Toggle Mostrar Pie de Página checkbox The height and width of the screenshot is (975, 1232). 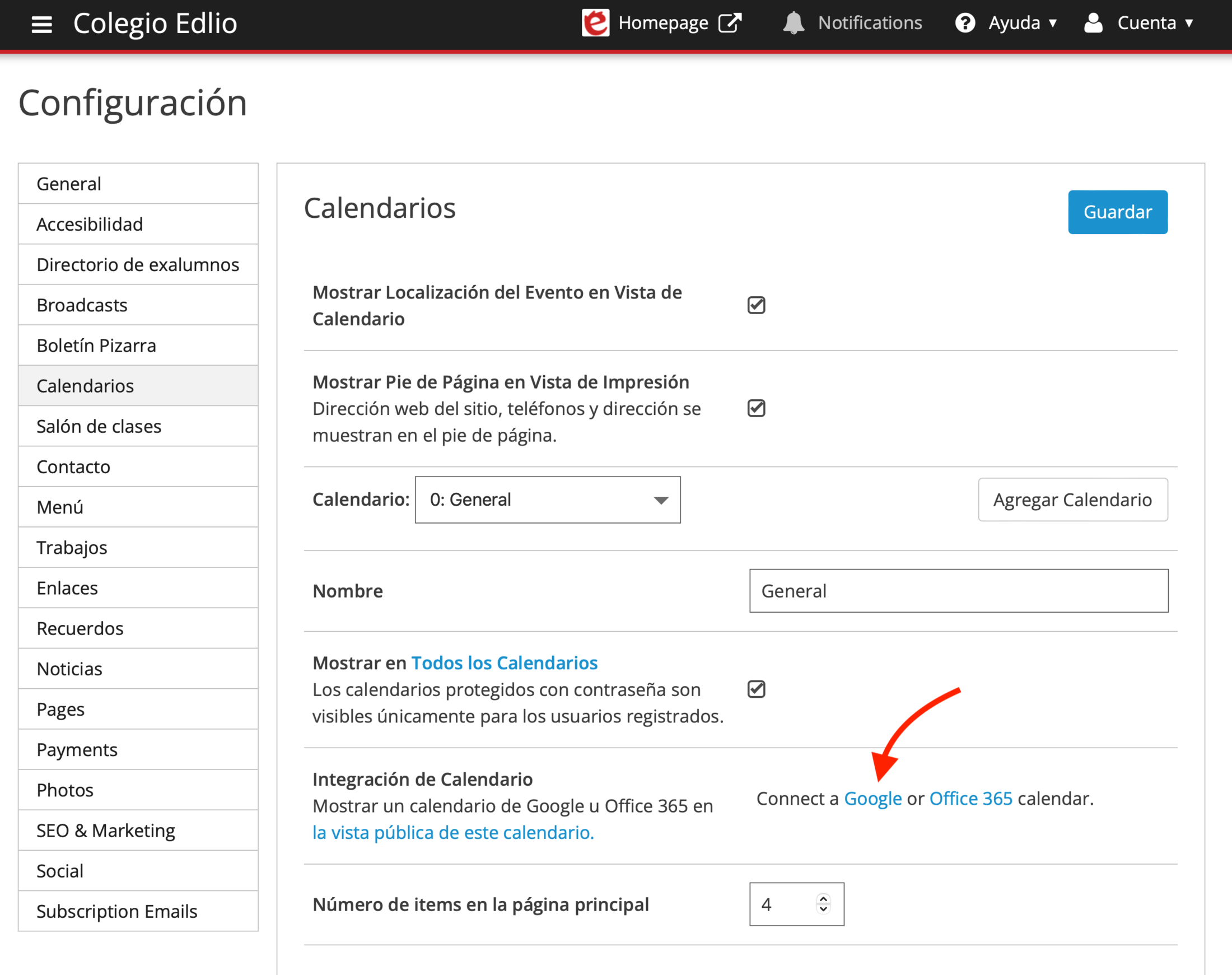pos(756,408)
